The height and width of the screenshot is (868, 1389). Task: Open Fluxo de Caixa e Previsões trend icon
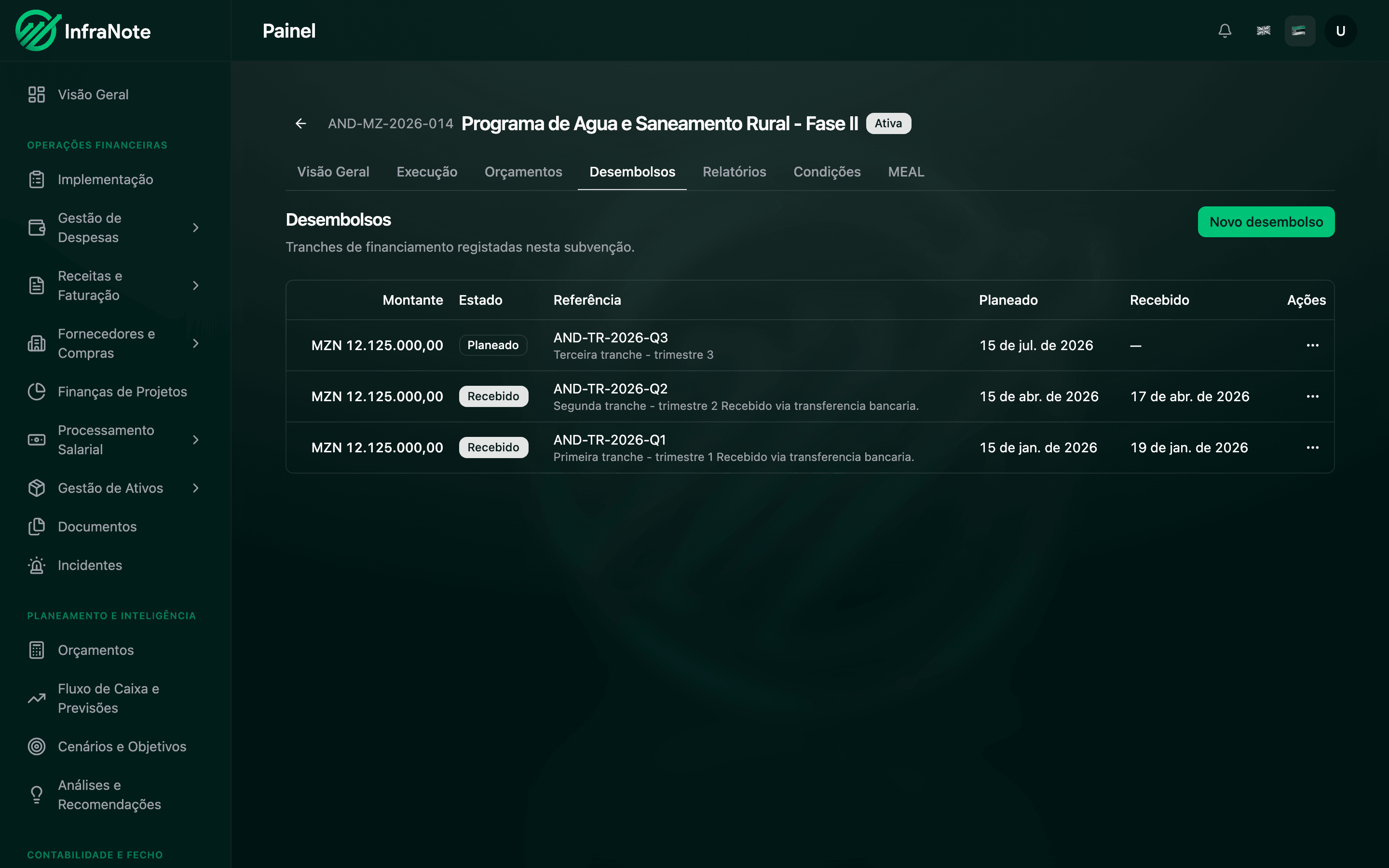(37, 698)
